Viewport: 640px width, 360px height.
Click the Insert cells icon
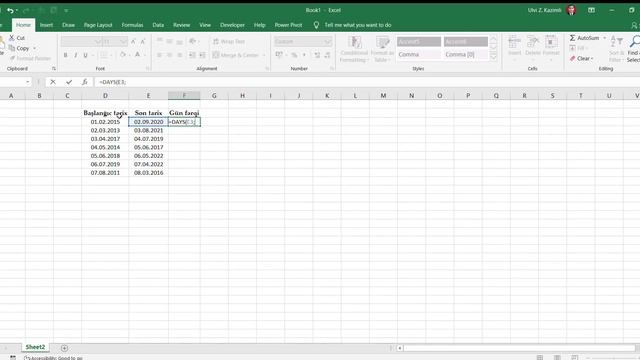point(514,42)
